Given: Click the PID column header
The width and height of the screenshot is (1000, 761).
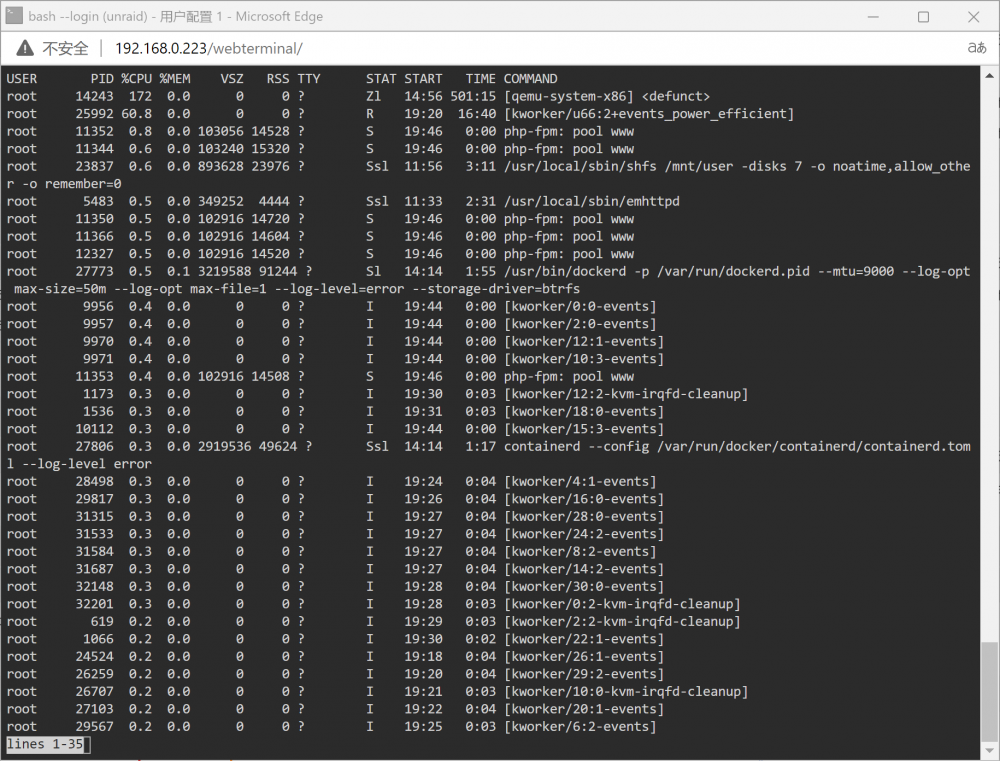Looking at the screenshot, I should coord(102,79).
